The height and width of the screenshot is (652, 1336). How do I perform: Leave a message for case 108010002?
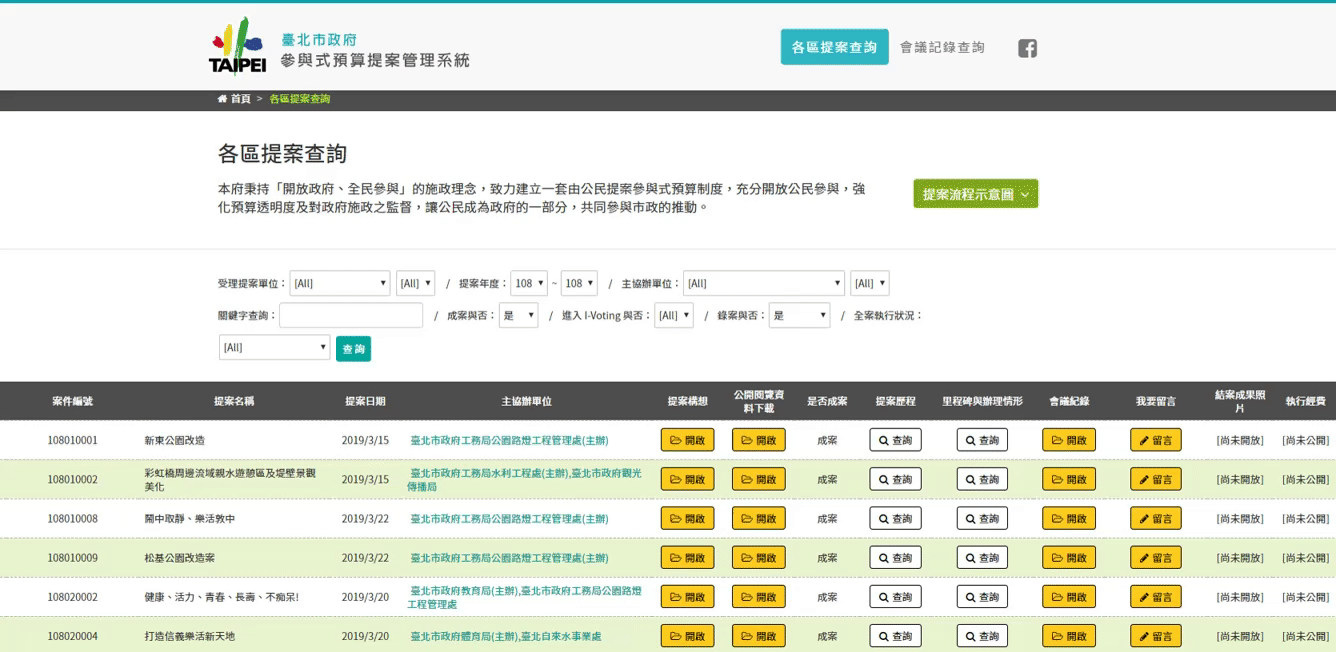[1156, 479]
